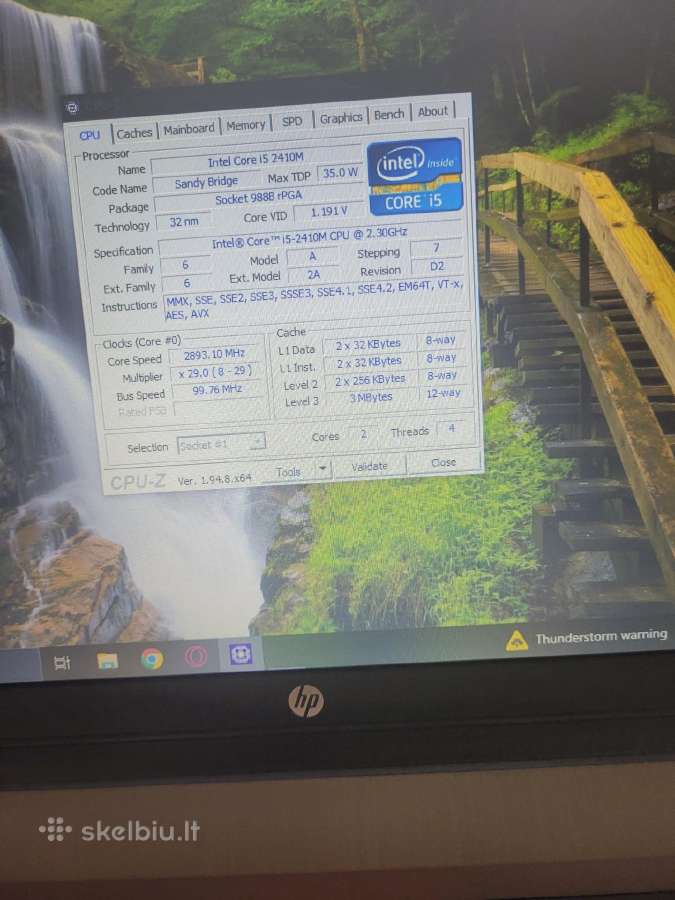Click the Level 2 2 x 256 KBytes value
675x900 pixels.
point(370,380)
